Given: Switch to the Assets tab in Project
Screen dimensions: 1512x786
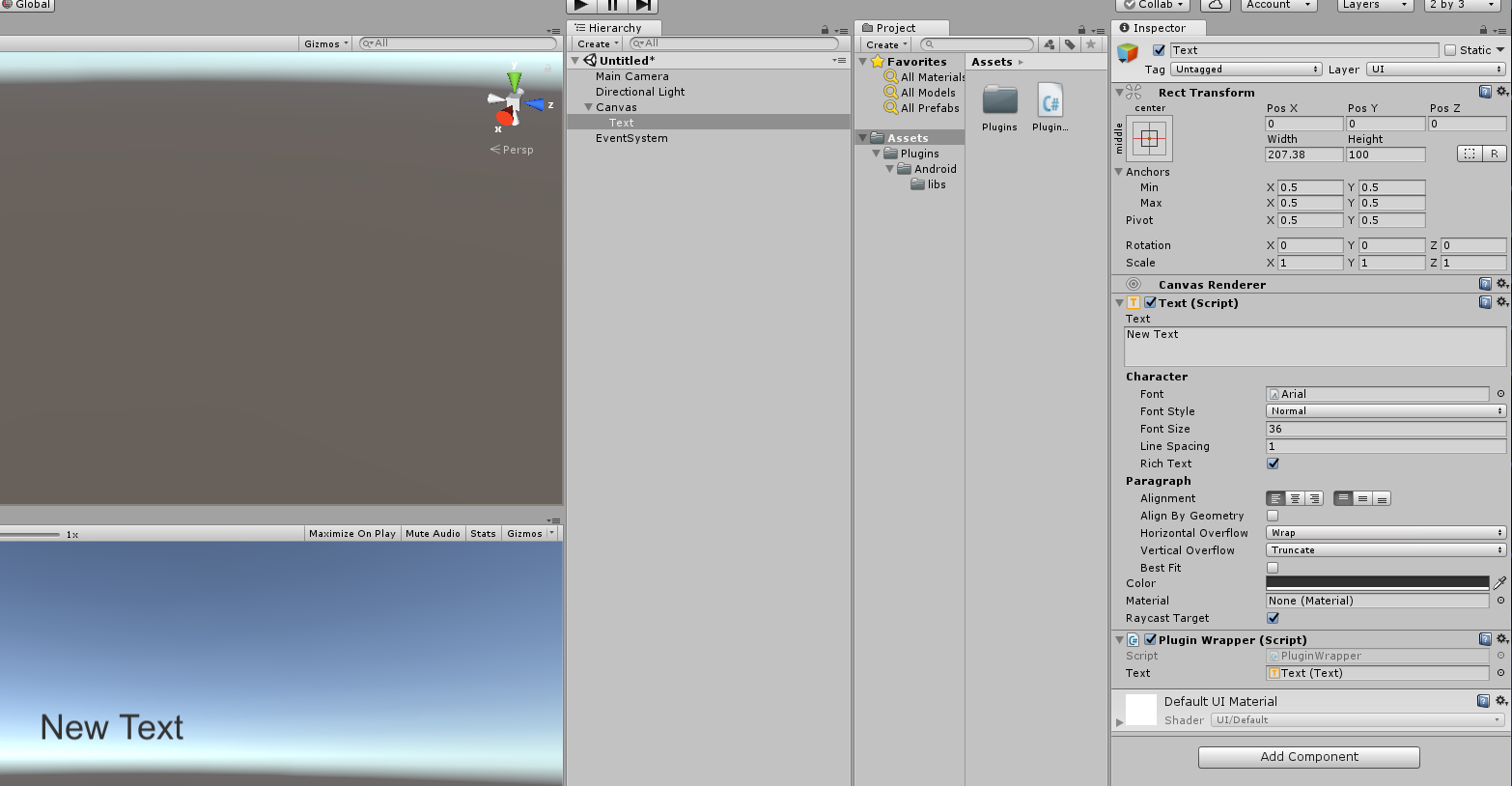Looking at the screenshot, I should [992, 61].
